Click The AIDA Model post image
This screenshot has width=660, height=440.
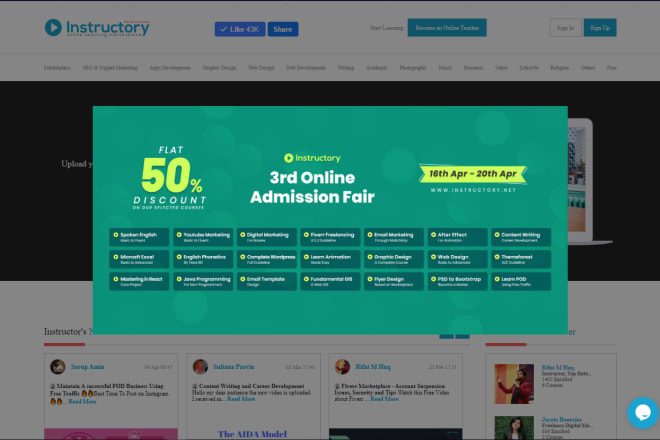[253, 434]
